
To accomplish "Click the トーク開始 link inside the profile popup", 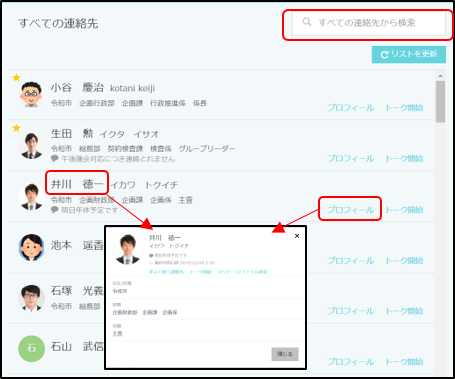I will [201, 272].
